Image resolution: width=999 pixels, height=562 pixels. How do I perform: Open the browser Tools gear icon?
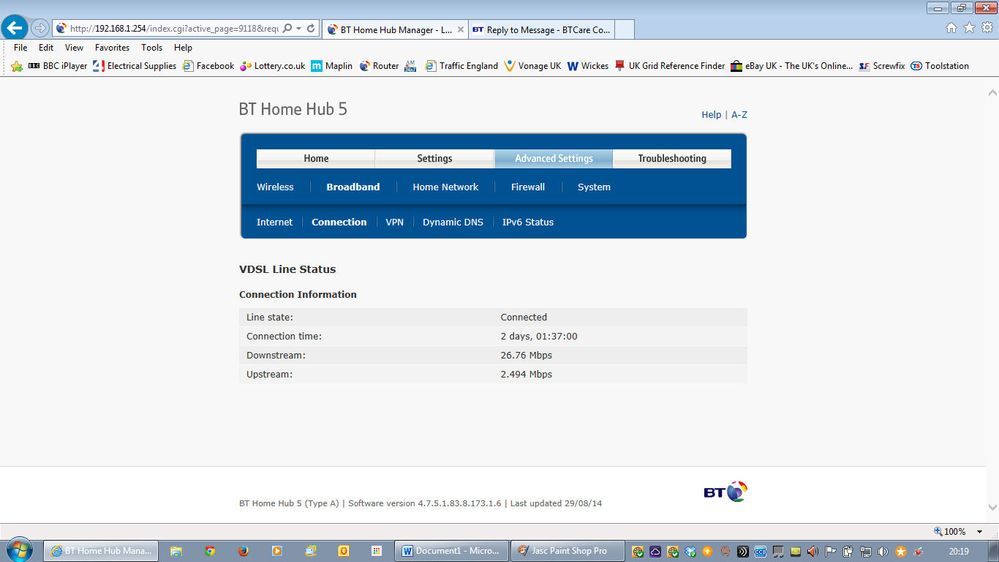(x=987, y=28)
